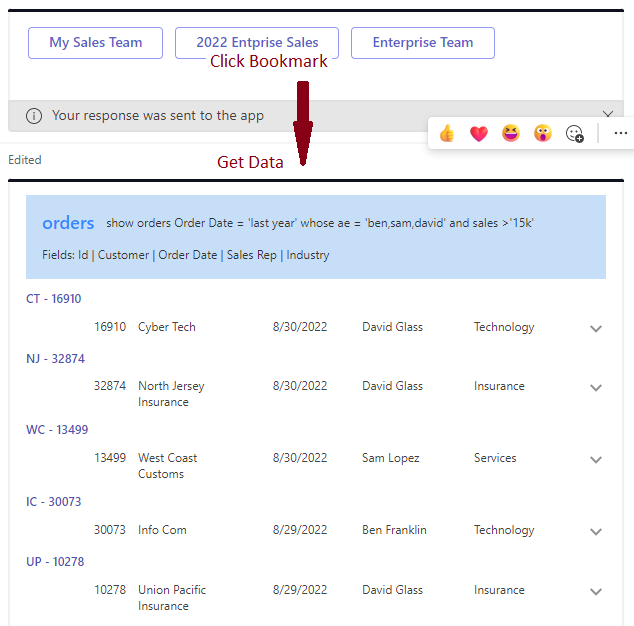
Task: Open the NJ - 32874 order link
Action: pos(55,359)
